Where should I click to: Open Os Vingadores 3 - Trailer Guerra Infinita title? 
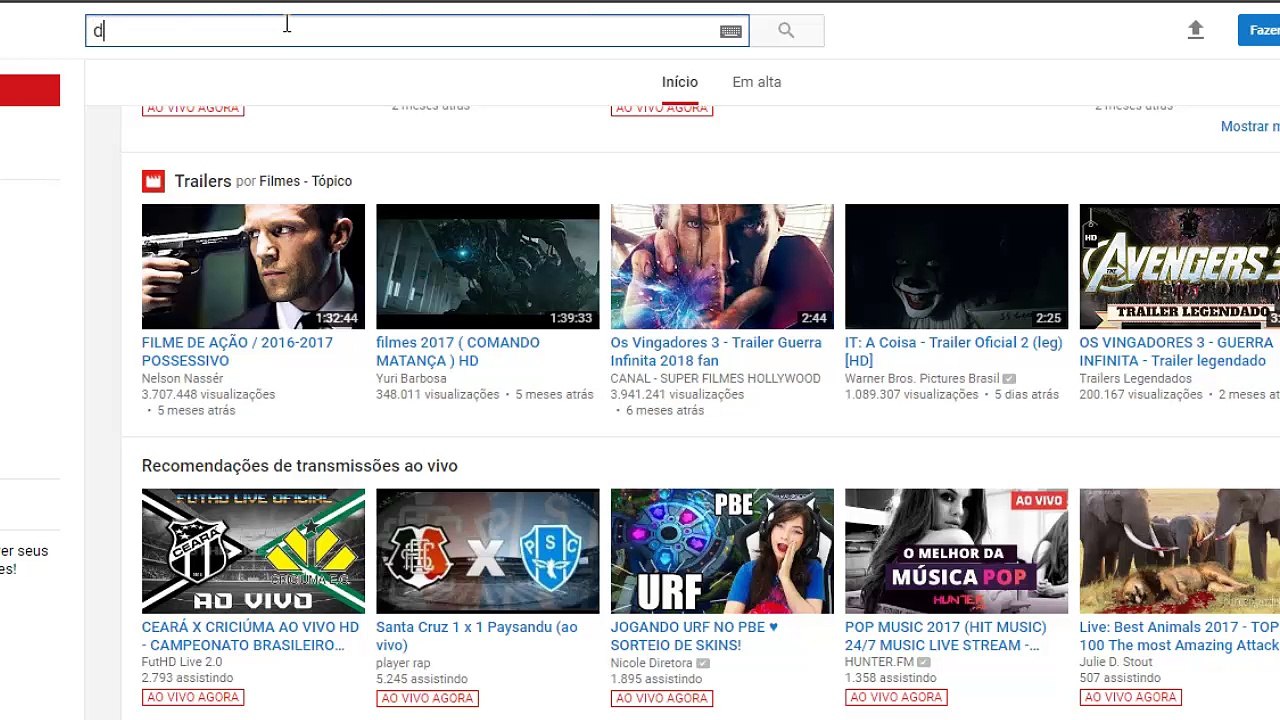716,351
